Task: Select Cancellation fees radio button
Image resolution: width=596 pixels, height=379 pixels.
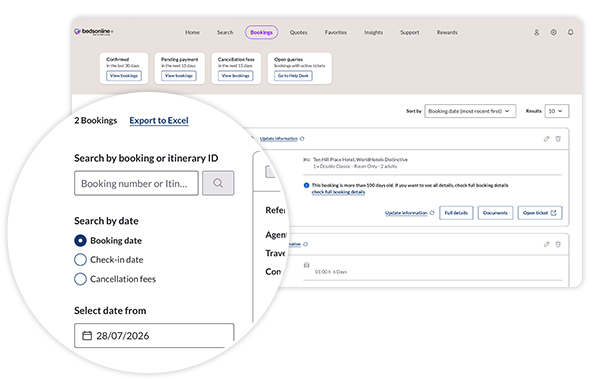Action: (80, 279)
